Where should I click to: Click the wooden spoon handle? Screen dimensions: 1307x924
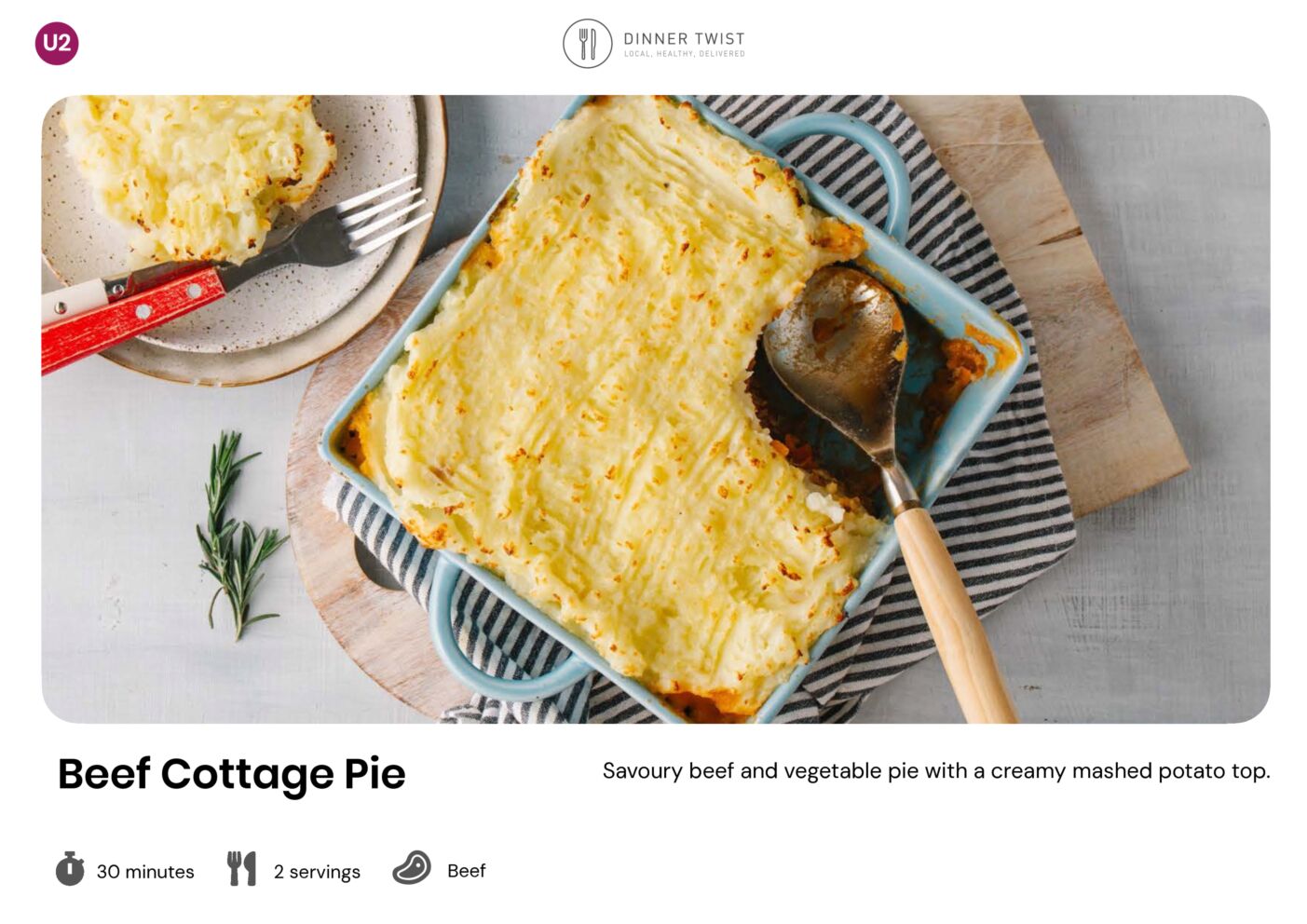955,615
